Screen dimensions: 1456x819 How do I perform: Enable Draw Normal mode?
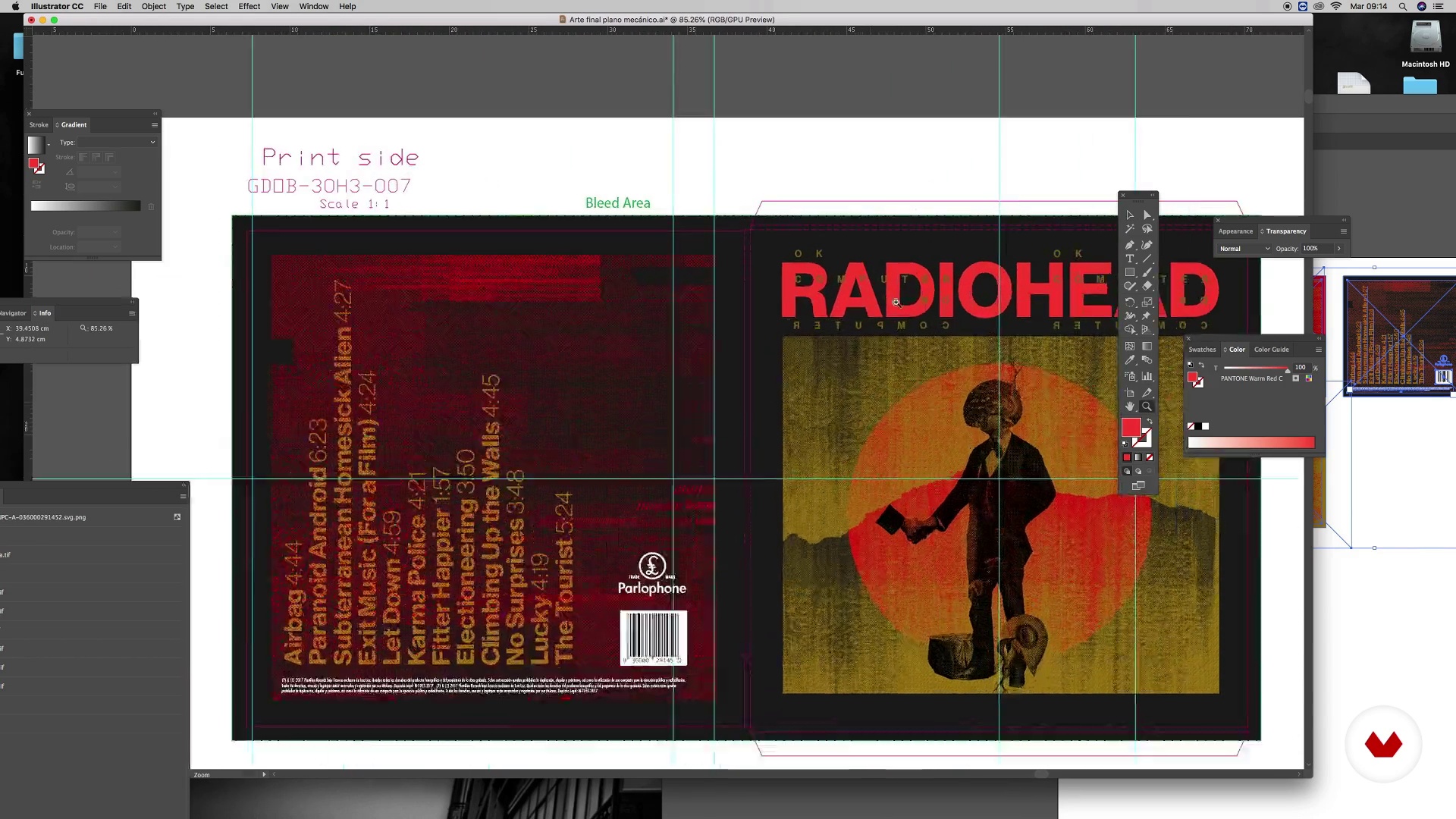[x=1127, y=471]
